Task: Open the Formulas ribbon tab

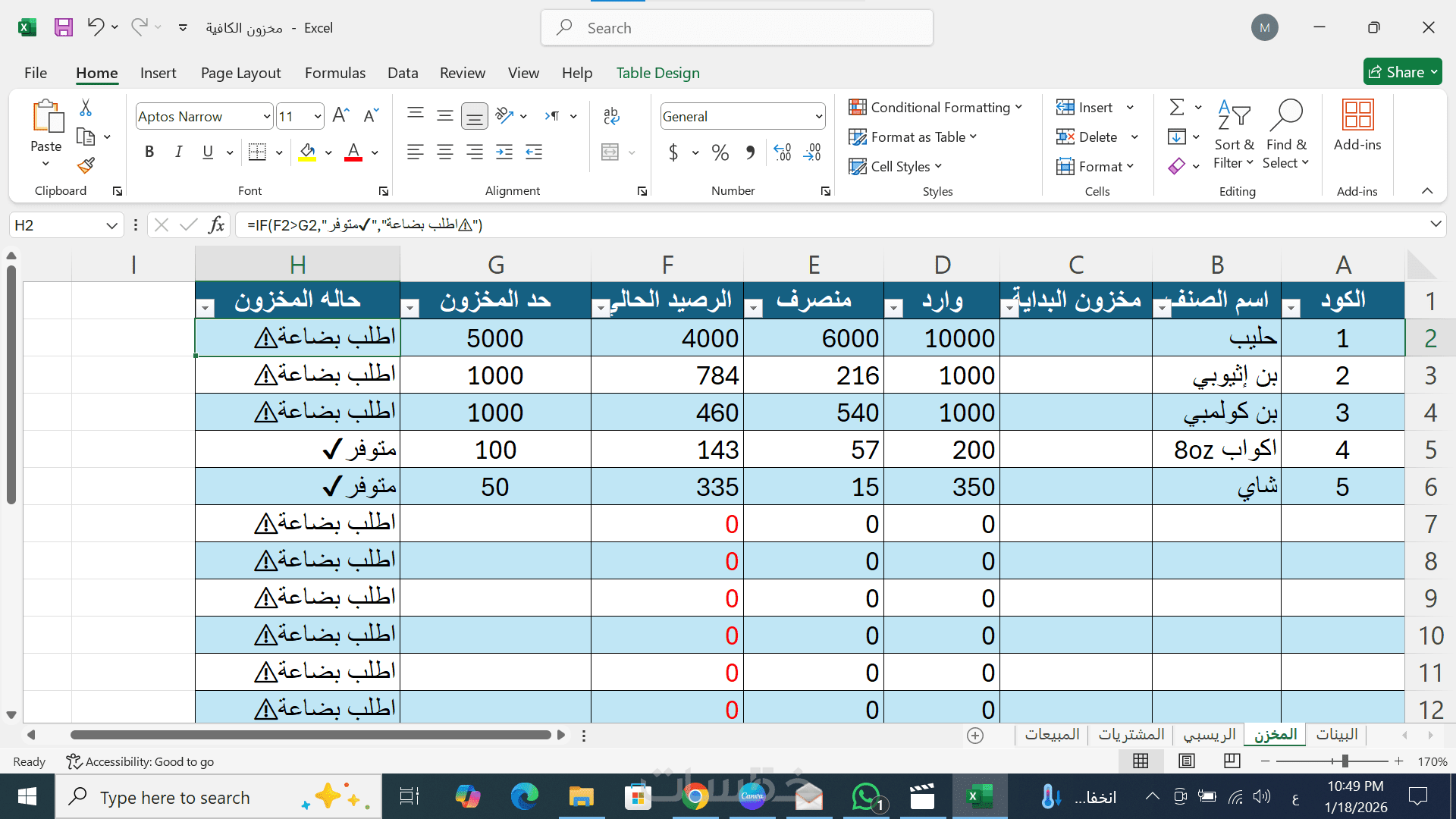Action: 334,73
